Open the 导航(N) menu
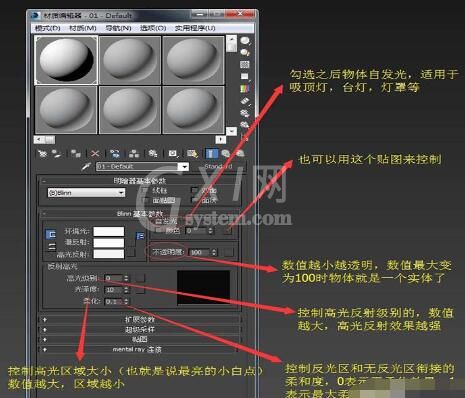The height and width of the screenshot is (398, 465). coord(118,28)
